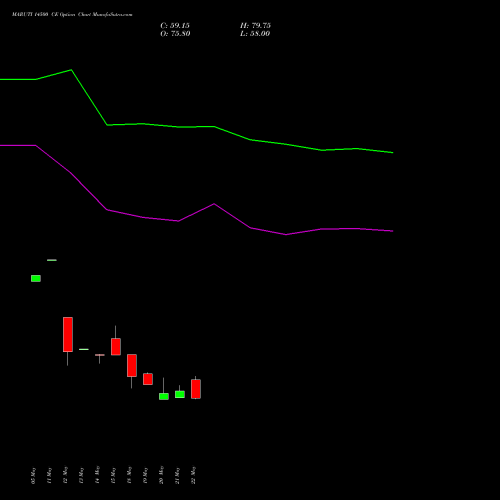Click the red candle for 15 May
Screen dimensions: 500x500
116,347
